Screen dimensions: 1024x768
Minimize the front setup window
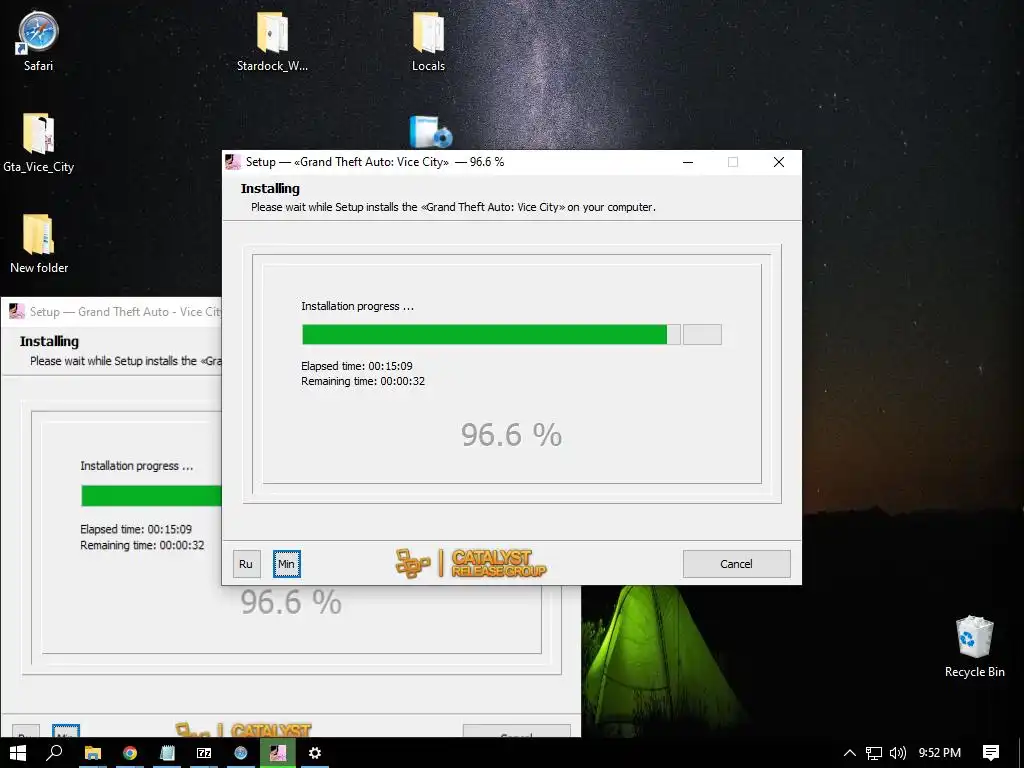point(688,162)
